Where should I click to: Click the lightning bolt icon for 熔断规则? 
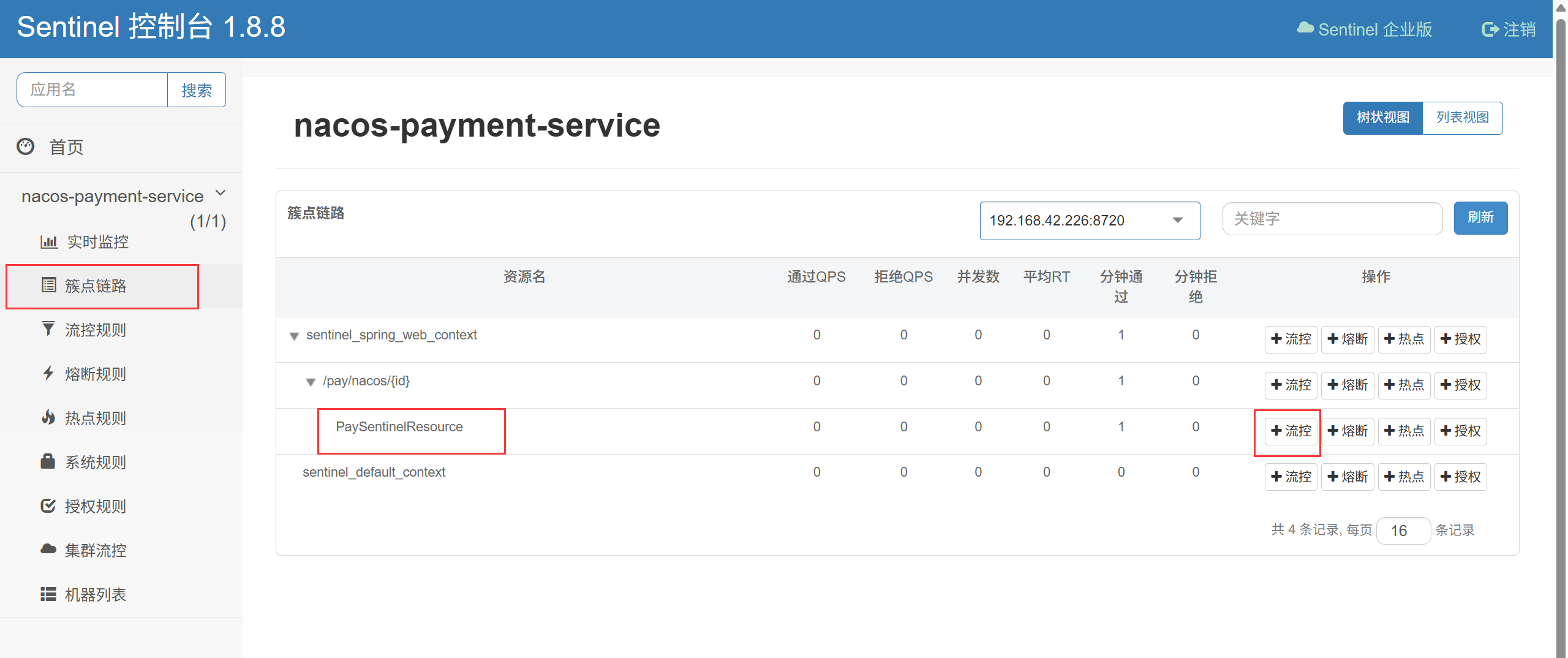tap(48, 372)
